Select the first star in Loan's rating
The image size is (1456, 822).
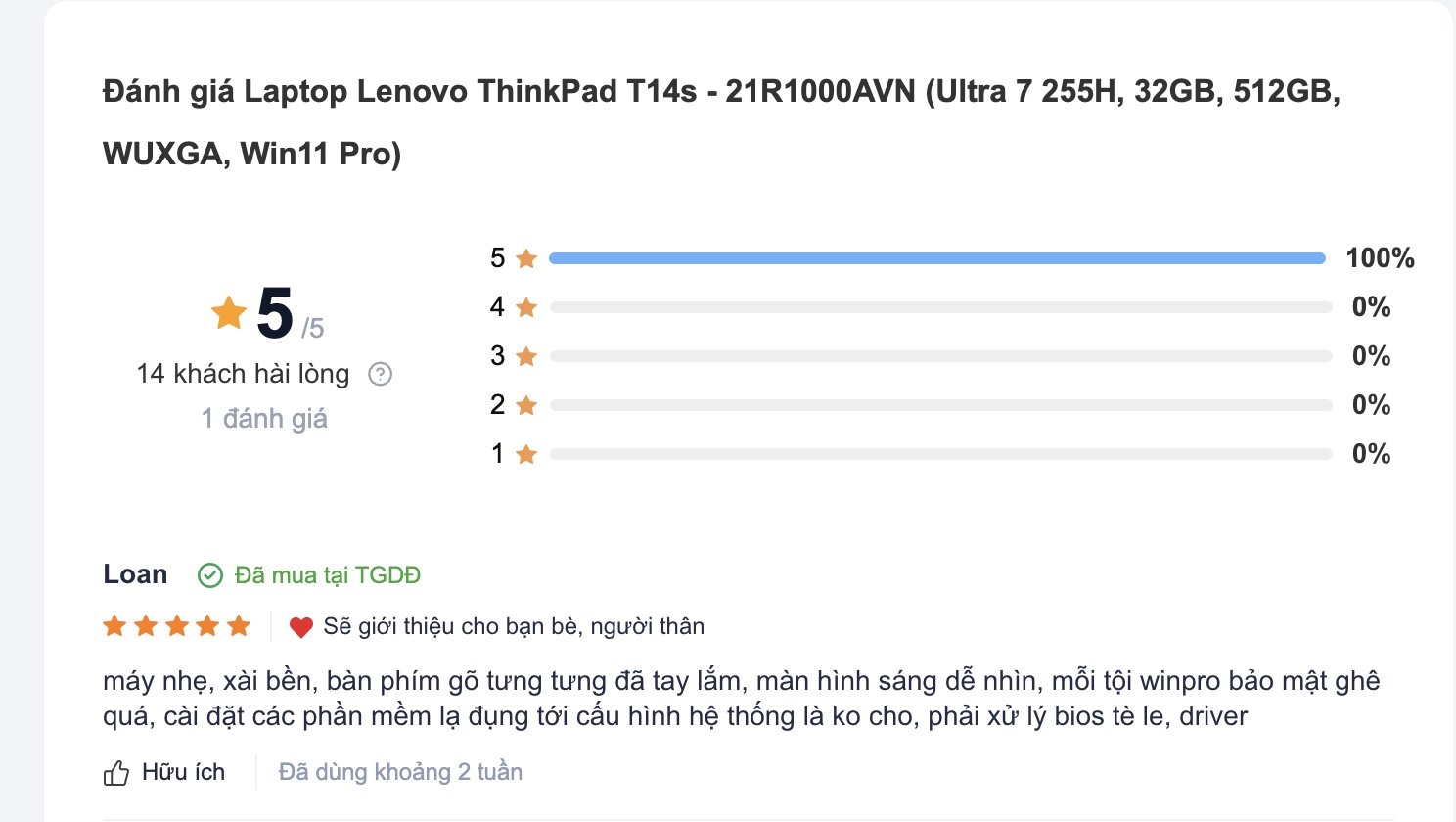114,625
